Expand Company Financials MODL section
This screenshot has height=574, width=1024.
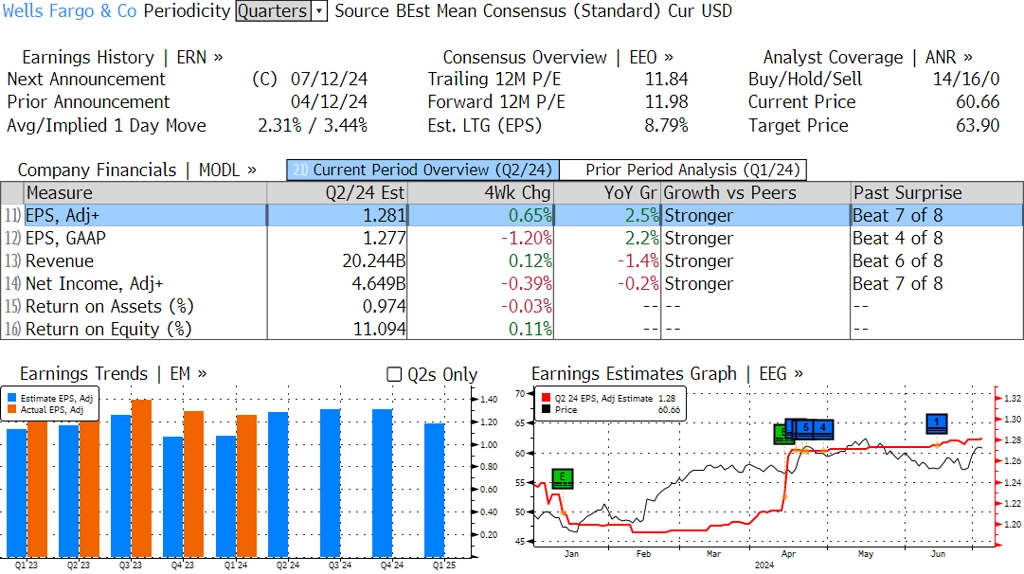tap(137, 170)
